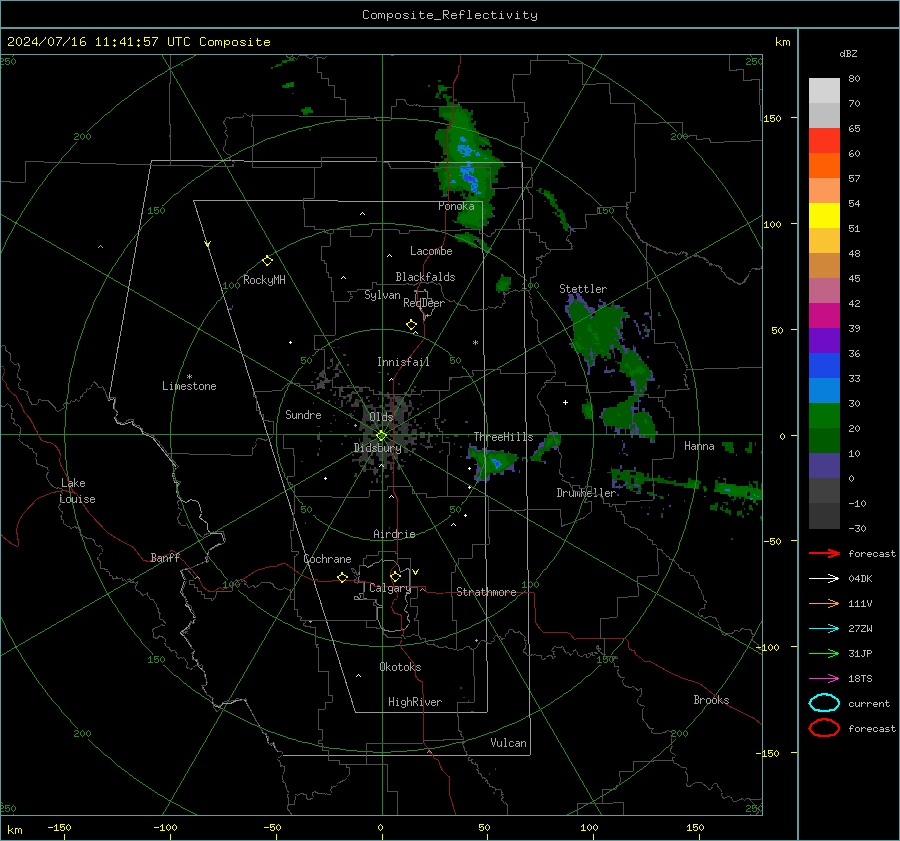Select the blue 33 dBZ color swatch
The width and height of the screenshot is (900, 841).
(x=824, y=366)
